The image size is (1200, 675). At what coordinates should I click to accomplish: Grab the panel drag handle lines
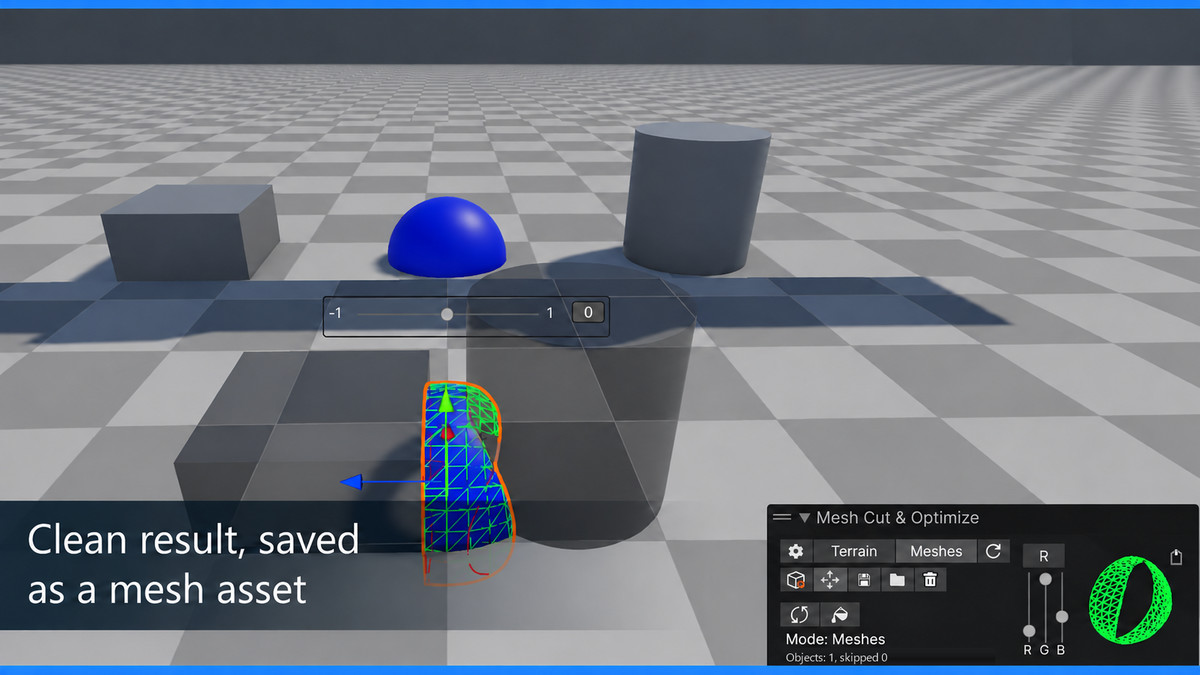[782, 517]
